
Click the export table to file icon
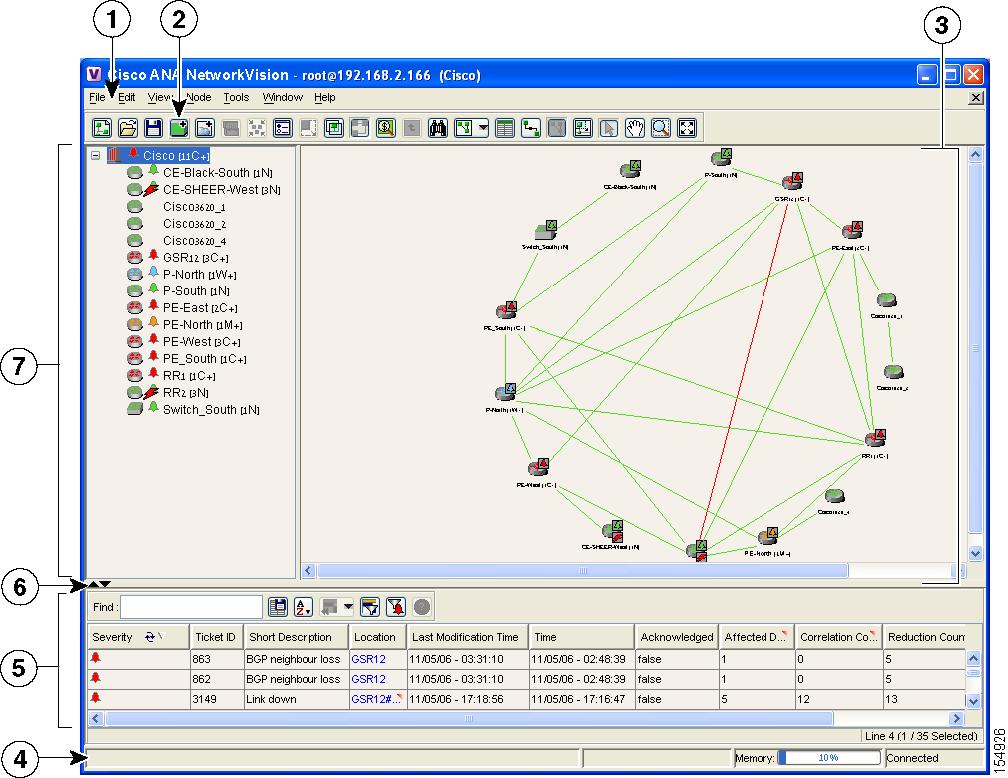[x=278, y=607]
